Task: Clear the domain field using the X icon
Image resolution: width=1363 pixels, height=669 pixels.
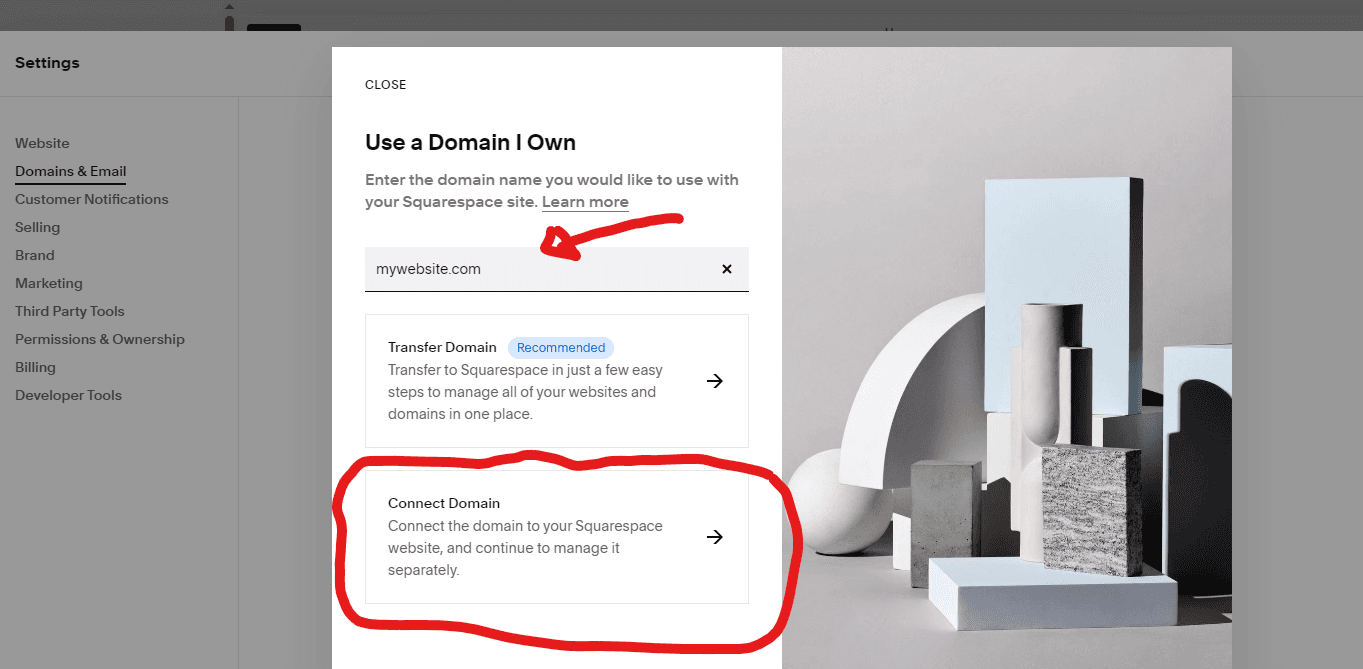Action: (726, 268)
